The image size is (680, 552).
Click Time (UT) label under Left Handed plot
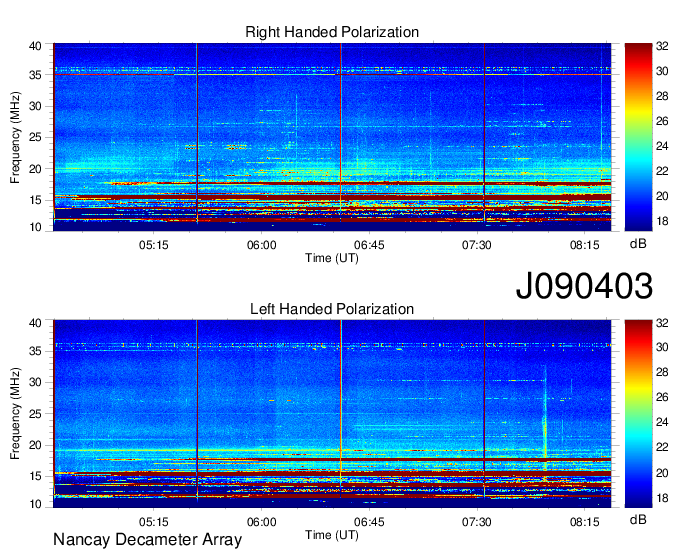point(332,535)
